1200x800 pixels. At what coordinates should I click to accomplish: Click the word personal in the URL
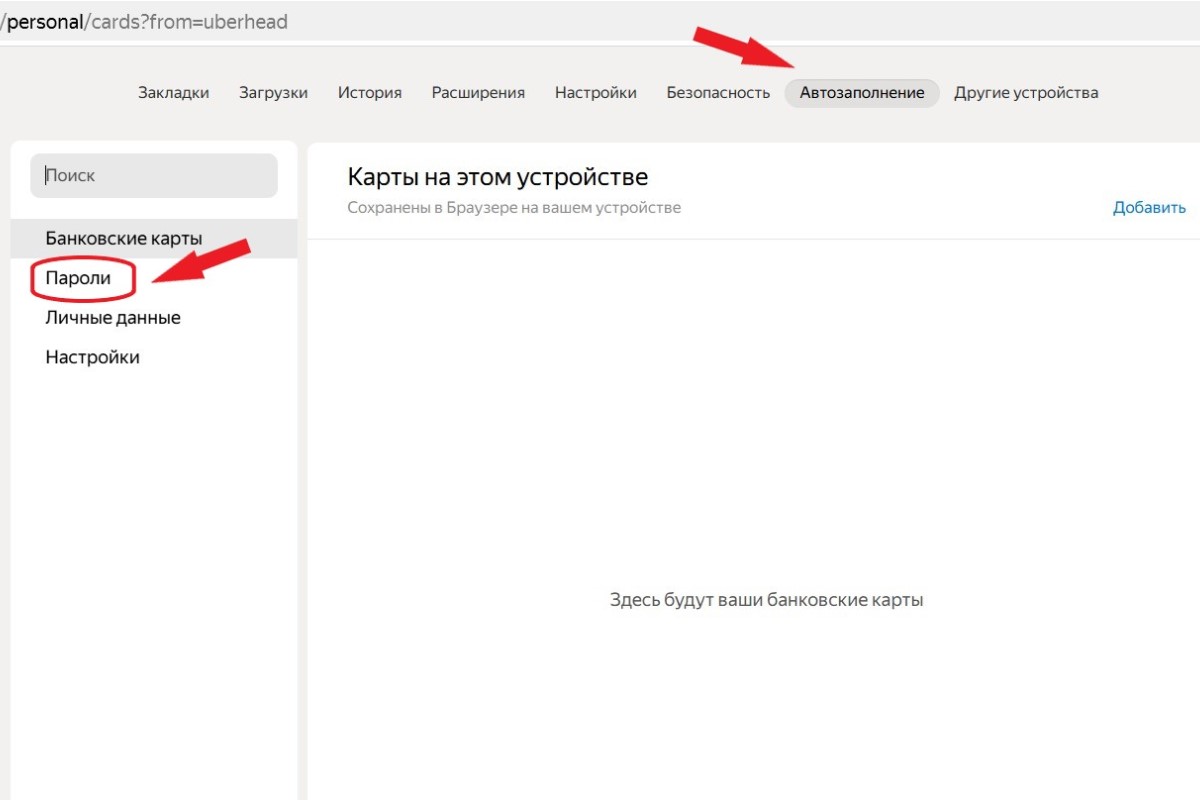45,22
